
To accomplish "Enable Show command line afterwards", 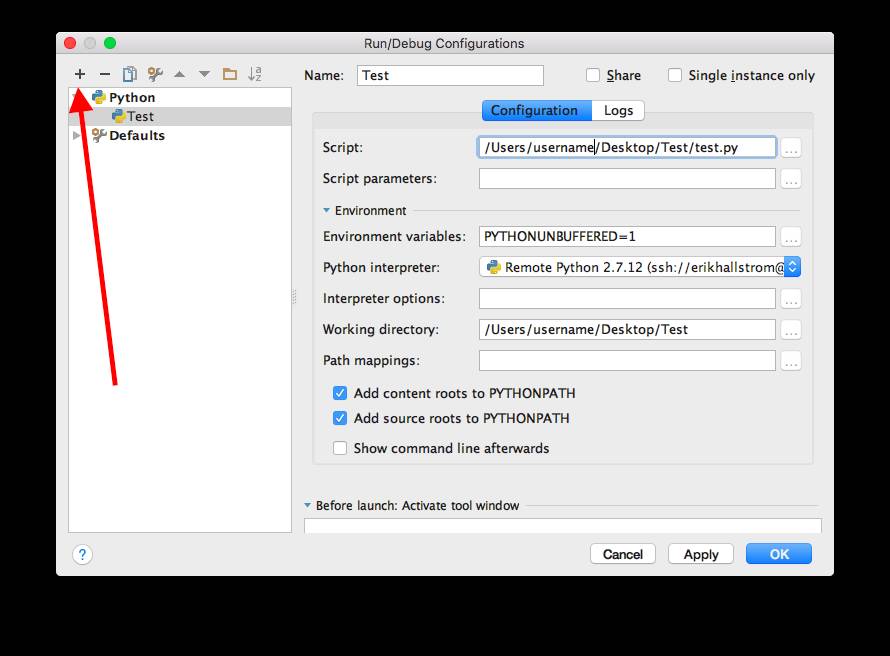I will (x=340, y=448).
